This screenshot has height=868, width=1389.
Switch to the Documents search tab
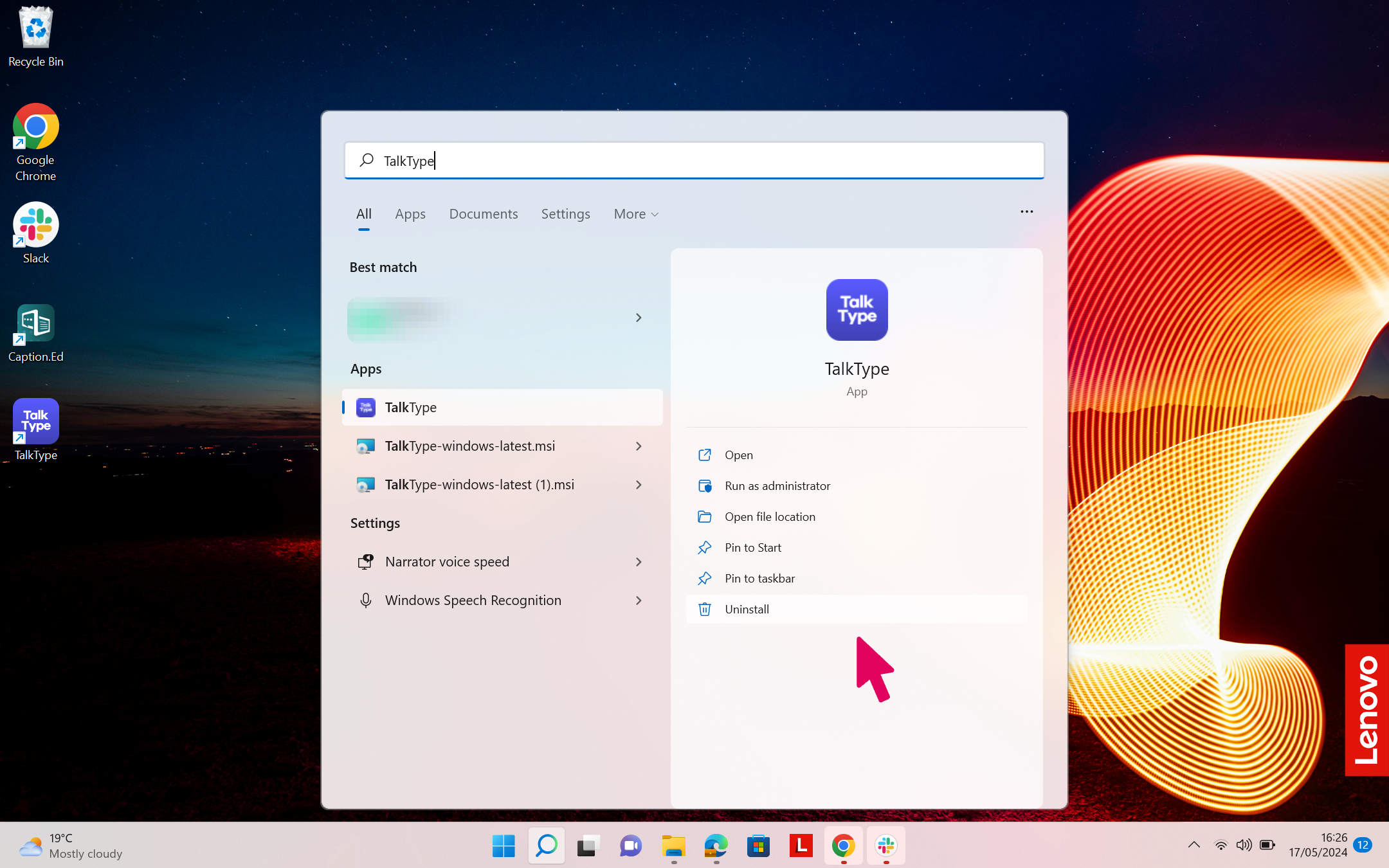coord(484,214)
